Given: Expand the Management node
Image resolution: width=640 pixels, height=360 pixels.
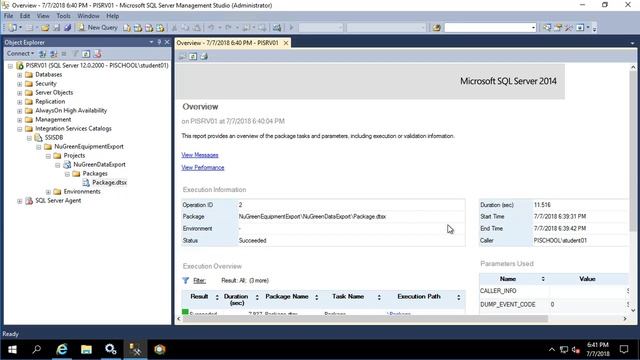Looking at the screenshot, I should [x=20, y=120].
